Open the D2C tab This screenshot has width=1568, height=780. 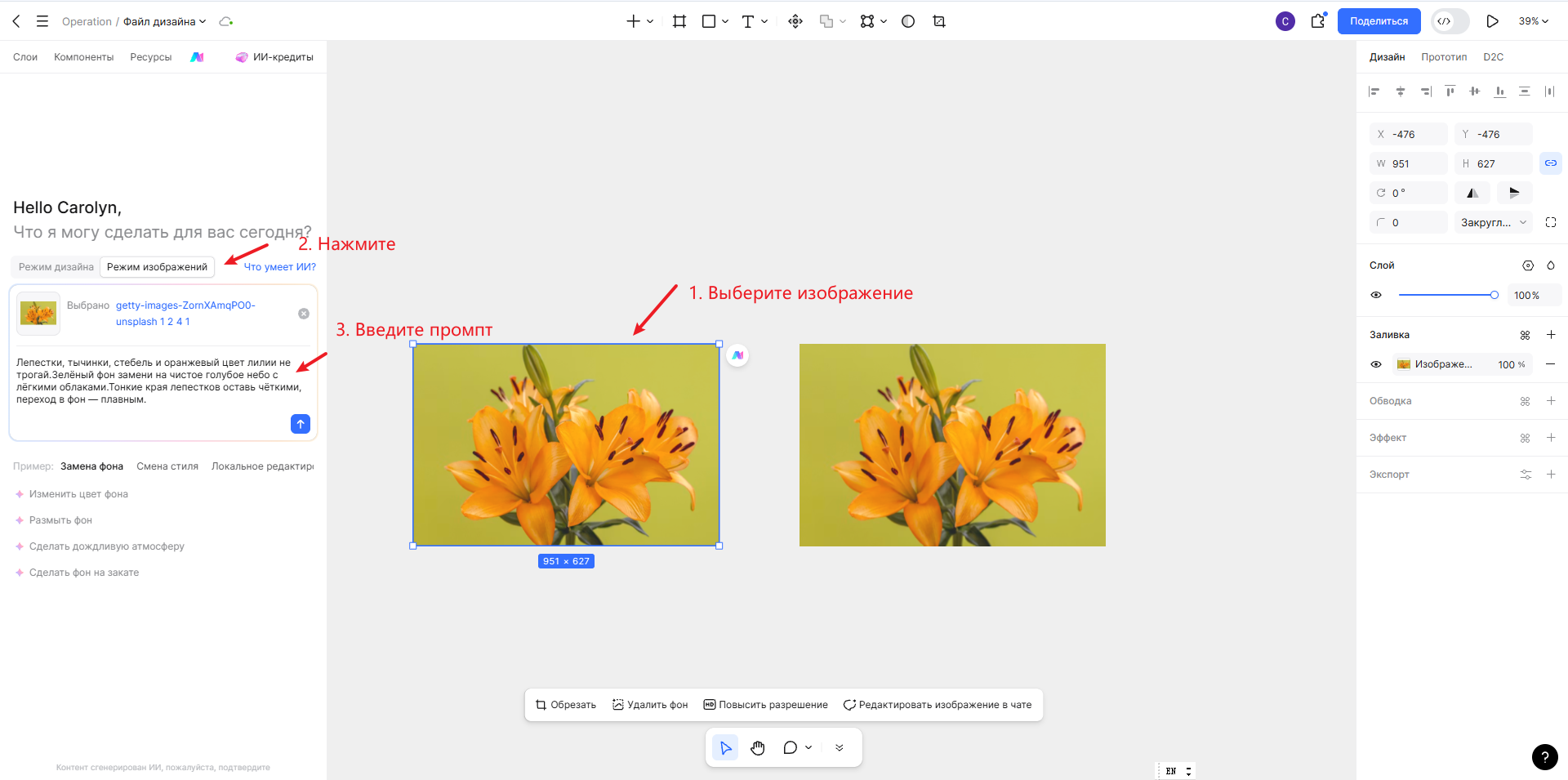point(1493,57)
